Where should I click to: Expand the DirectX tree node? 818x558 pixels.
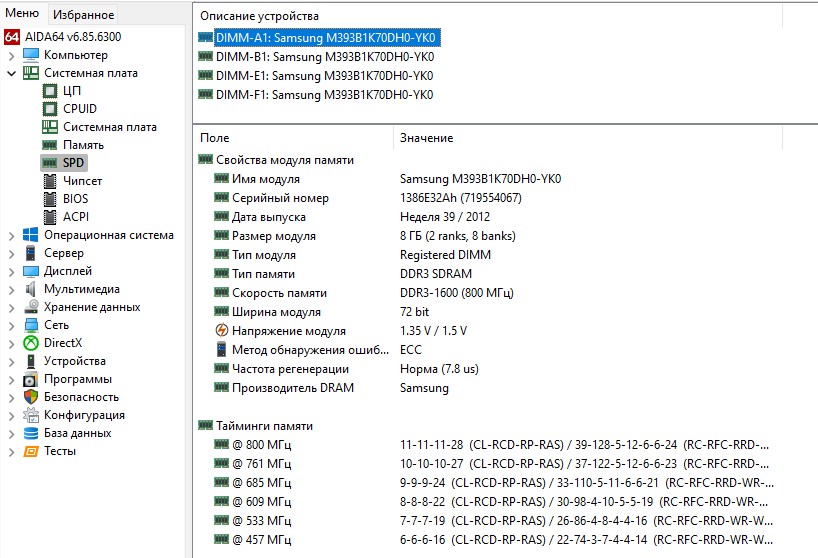(11, 344)
